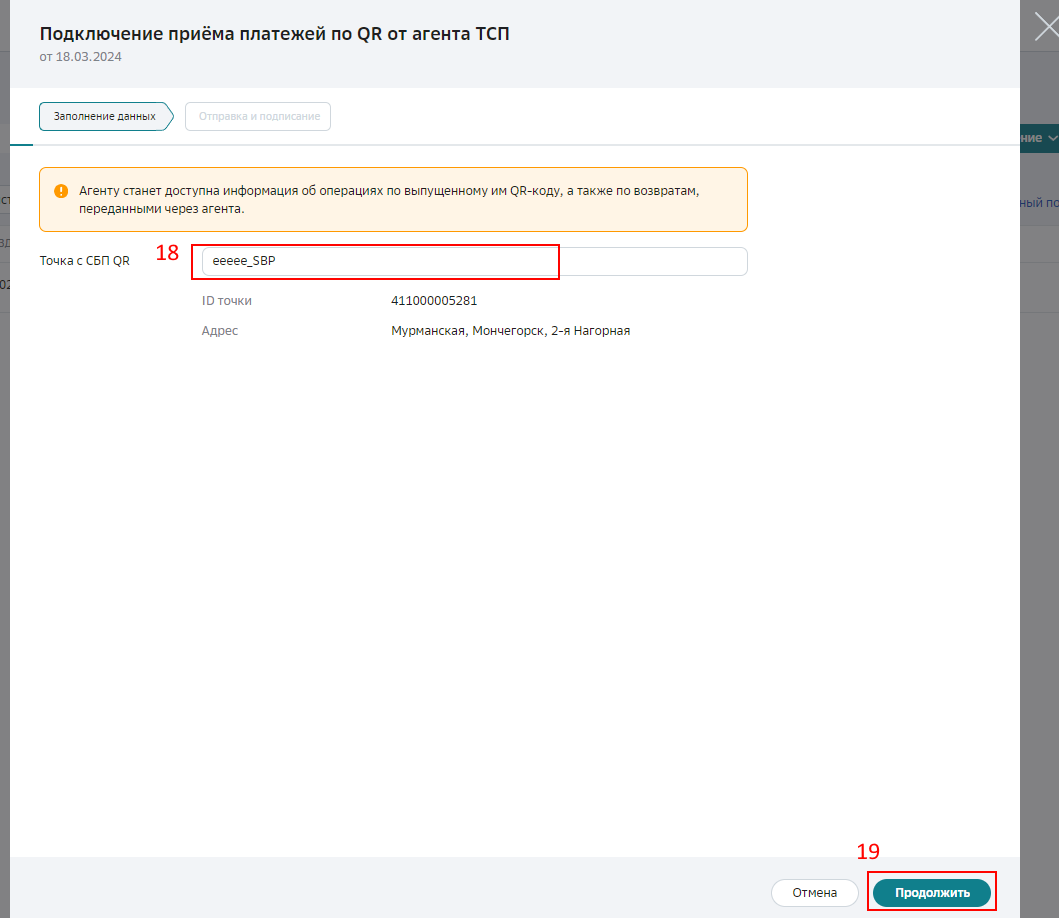Close the dialog with the X icon
Image resolution: width=1059 pixels, height=918 pixels.
click(1047, 28)
